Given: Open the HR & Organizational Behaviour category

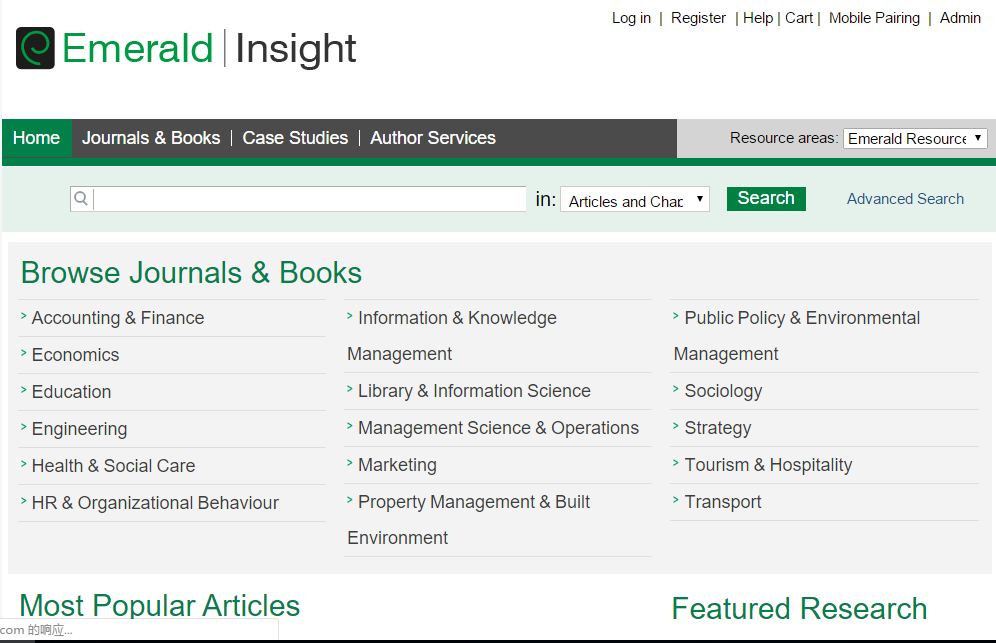Looking at the screenshot, I should [155, 503].
